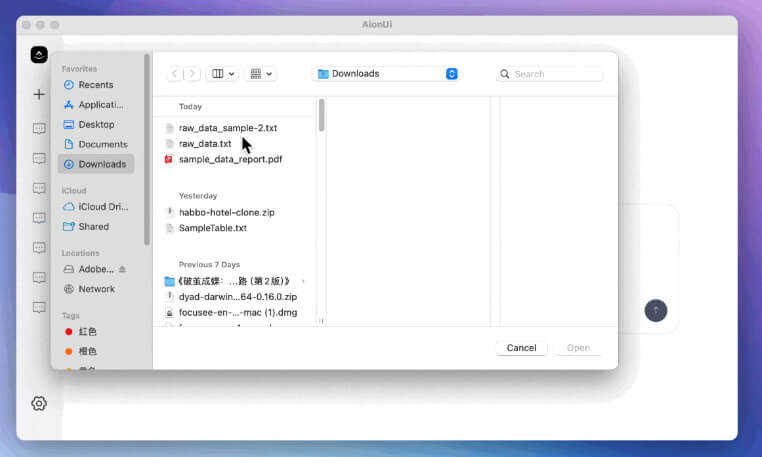Select iCloud Drive in sidebar
The image size is (762, 457).
pyautogui.click(x=103, y=207)
